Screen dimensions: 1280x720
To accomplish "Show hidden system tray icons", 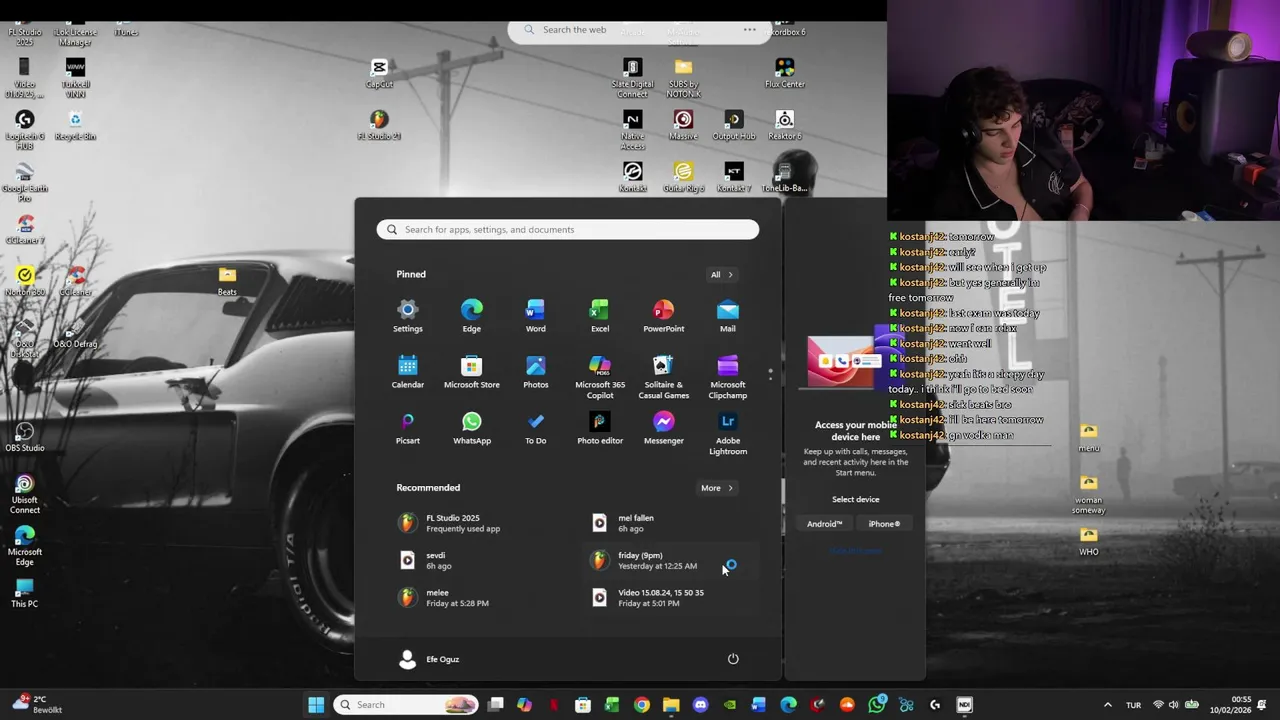I will click(x=1107, y=705).
